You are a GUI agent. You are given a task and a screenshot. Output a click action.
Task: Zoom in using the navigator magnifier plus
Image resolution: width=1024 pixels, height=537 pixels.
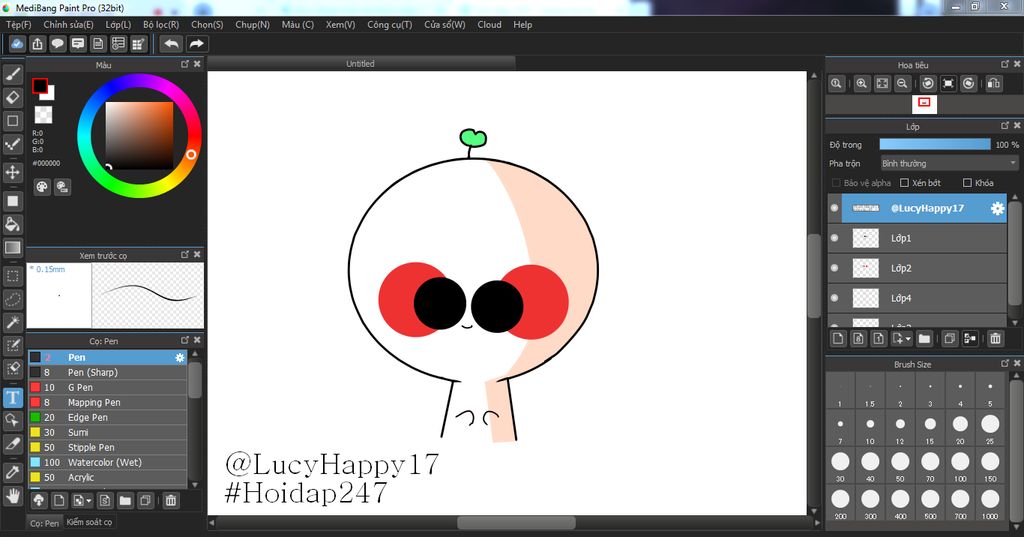tap(862, 84)
